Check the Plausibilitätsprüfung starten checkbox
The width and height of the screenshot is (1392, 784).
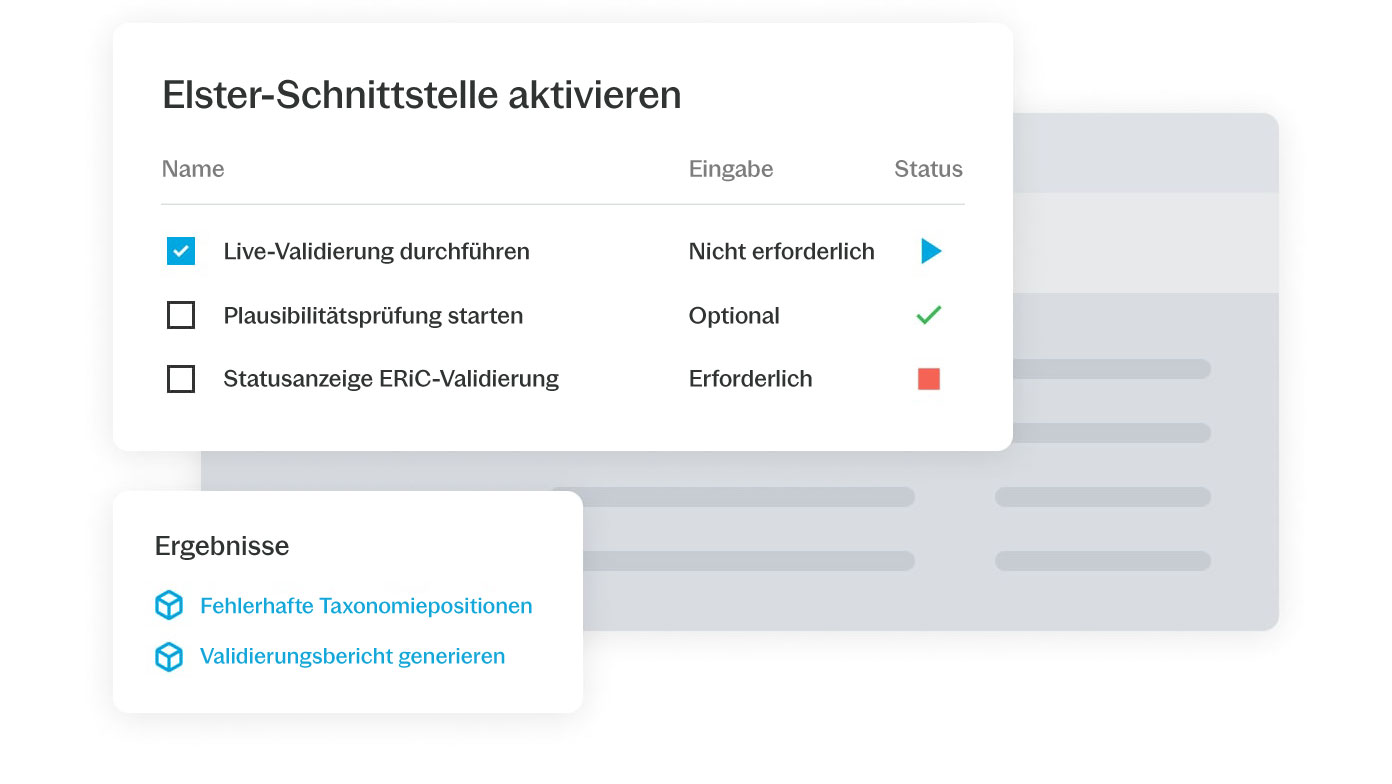pos(181,316)
